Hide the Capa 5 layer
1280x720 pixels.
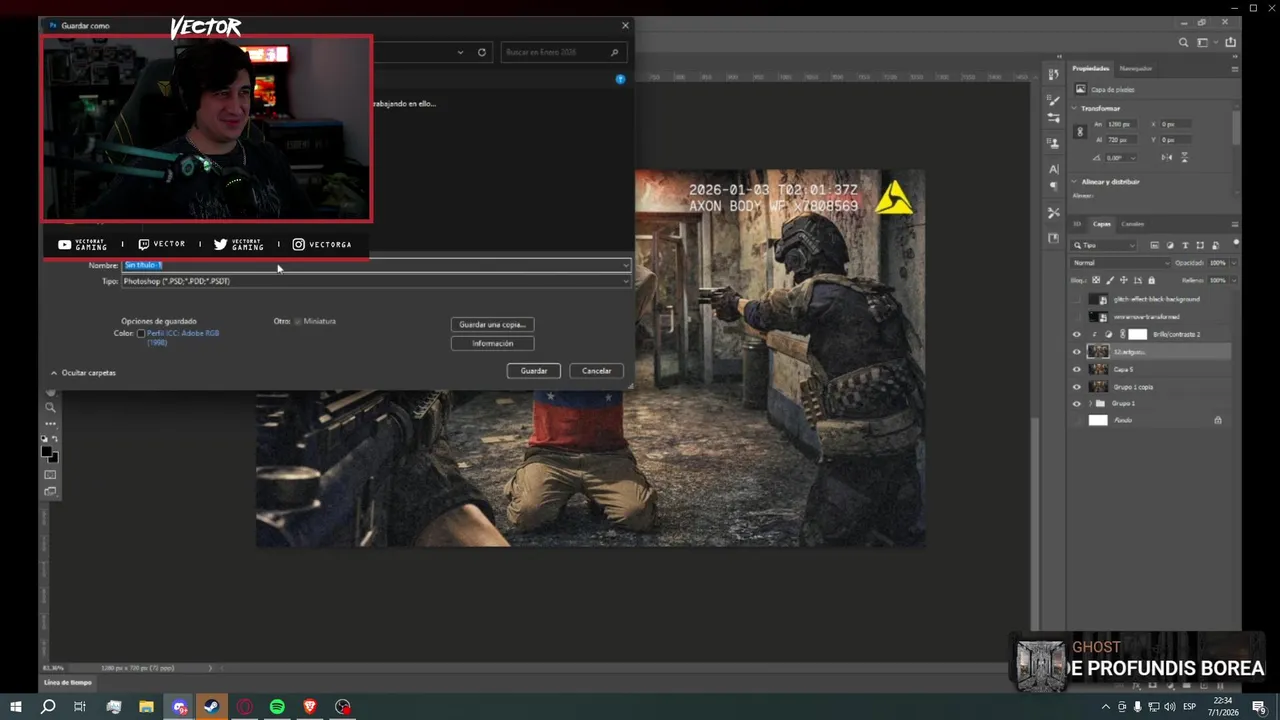coord(1077,369)
